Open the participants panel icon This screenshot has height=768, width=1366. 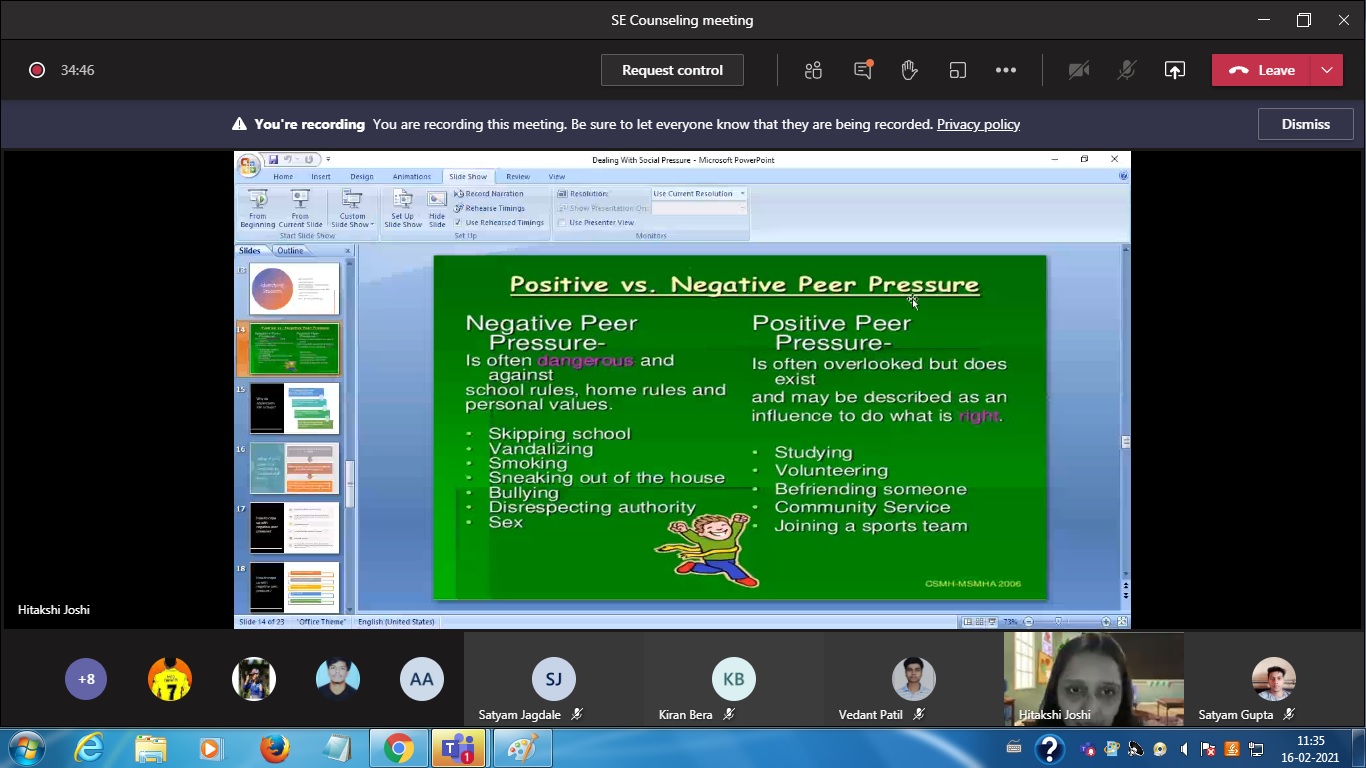coord(813,70)
